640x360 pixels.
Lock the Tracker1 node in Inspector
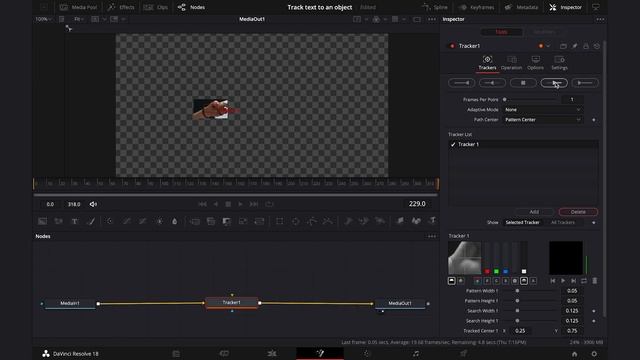pos(586,46)
